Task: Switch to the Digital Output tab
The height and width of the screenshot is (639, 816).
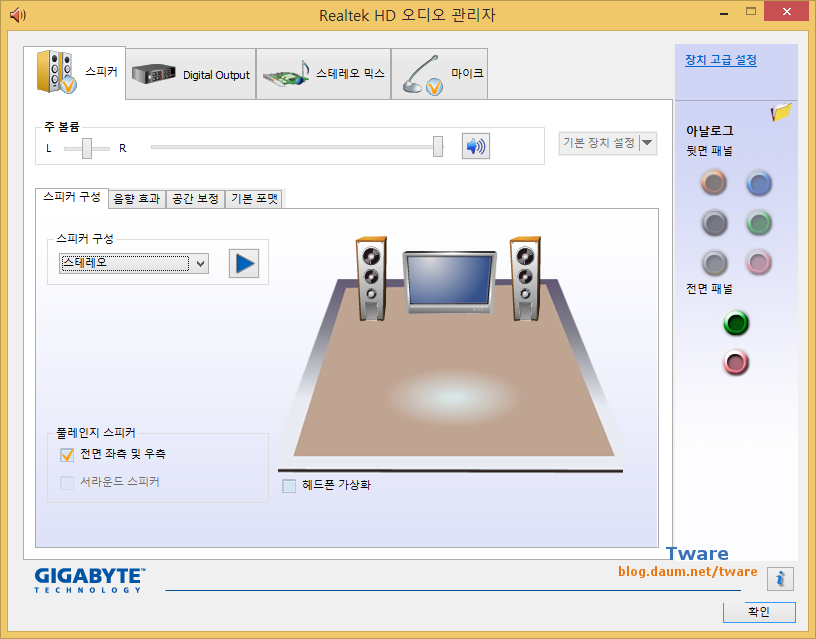Action: point(191,74)
